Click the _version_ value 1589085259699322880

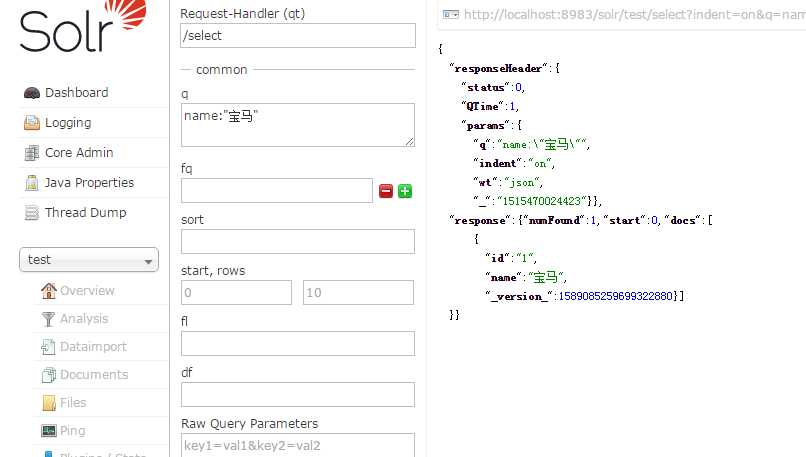pos(616,296)
